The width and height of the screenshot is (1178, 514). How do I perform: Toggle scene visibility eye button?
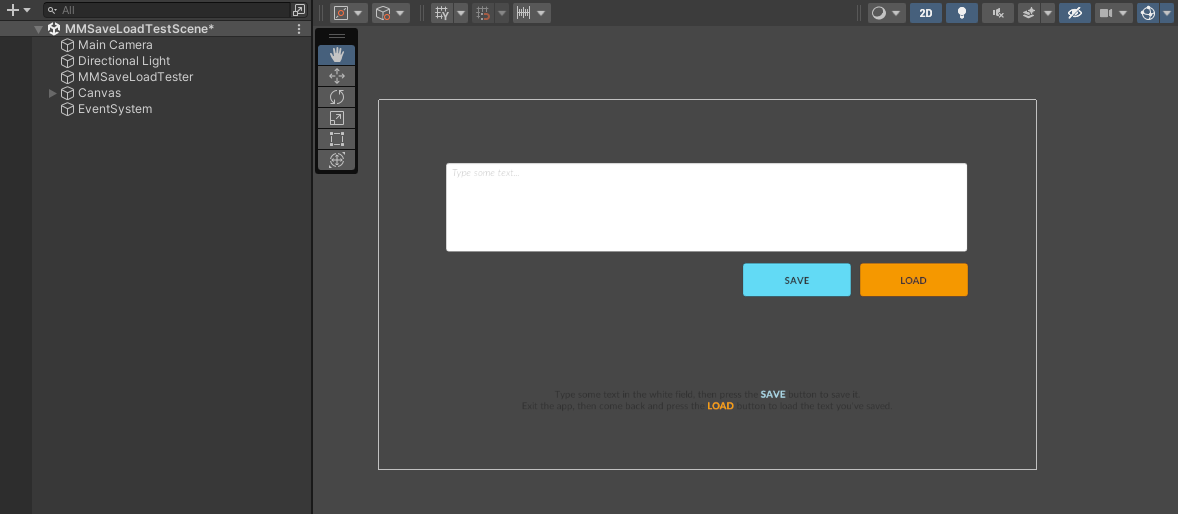1075,13
